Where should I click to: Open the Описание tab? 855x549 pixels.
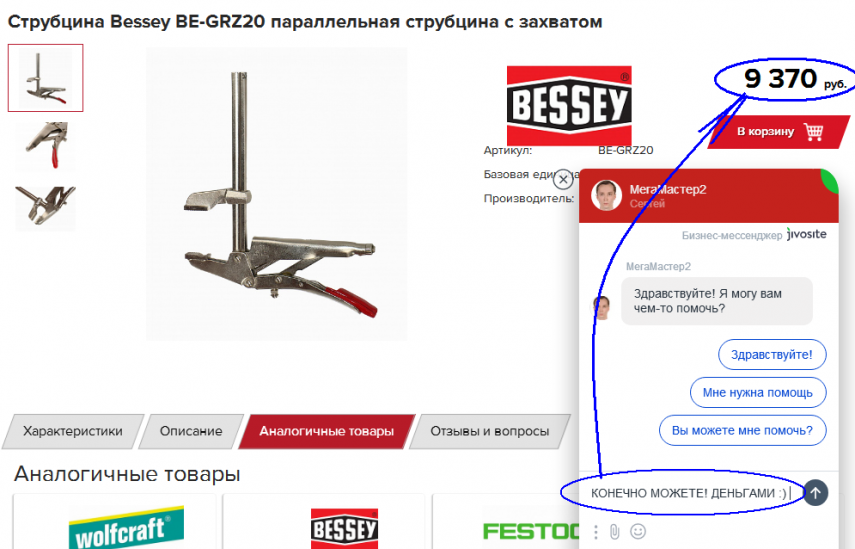pyautogui.click(x=191, y=431)
